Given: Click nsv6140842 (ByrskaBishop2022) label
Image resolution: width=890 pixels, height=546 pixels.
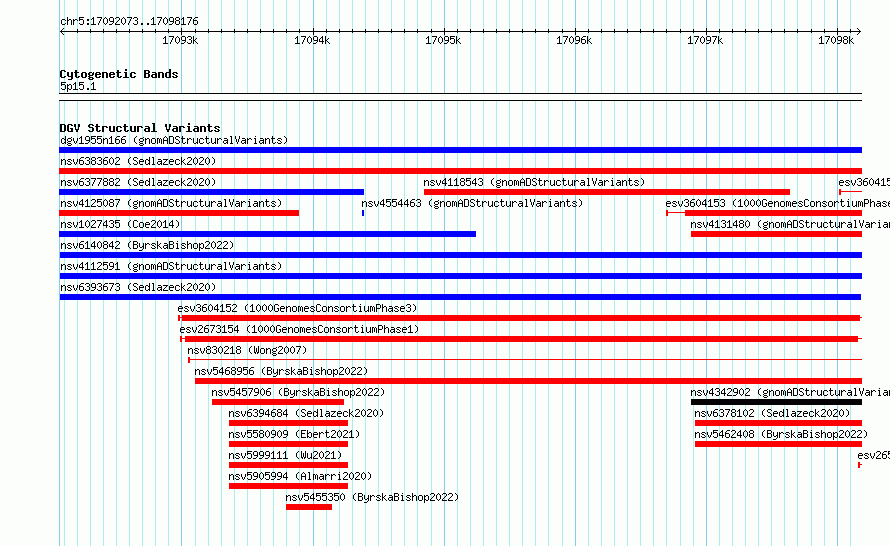Looking at the screenshot, I should pyautogui.click(x=147, y=245).
